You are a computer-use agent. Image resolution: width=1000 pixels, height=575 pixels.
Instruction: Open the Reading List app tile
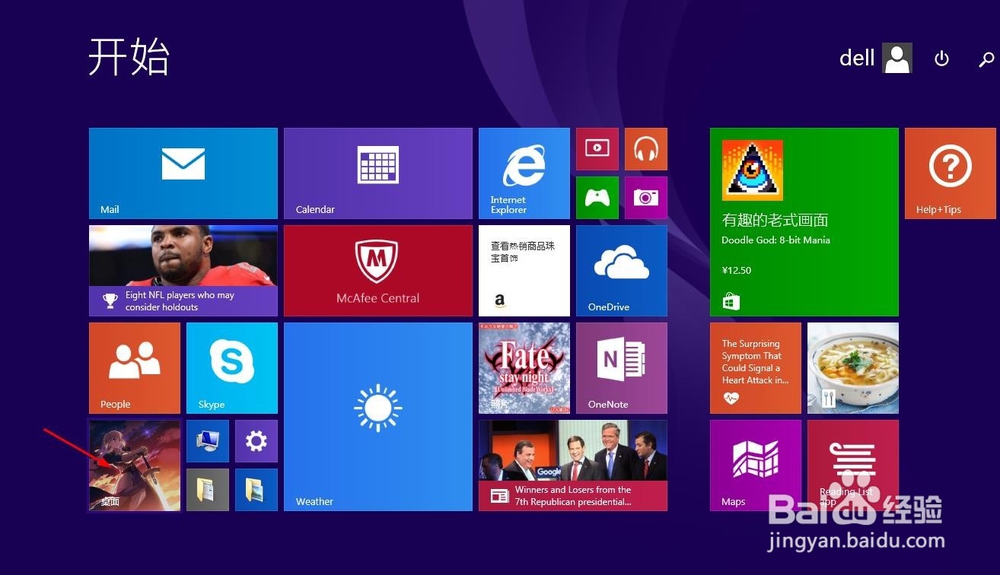point(853,465)
